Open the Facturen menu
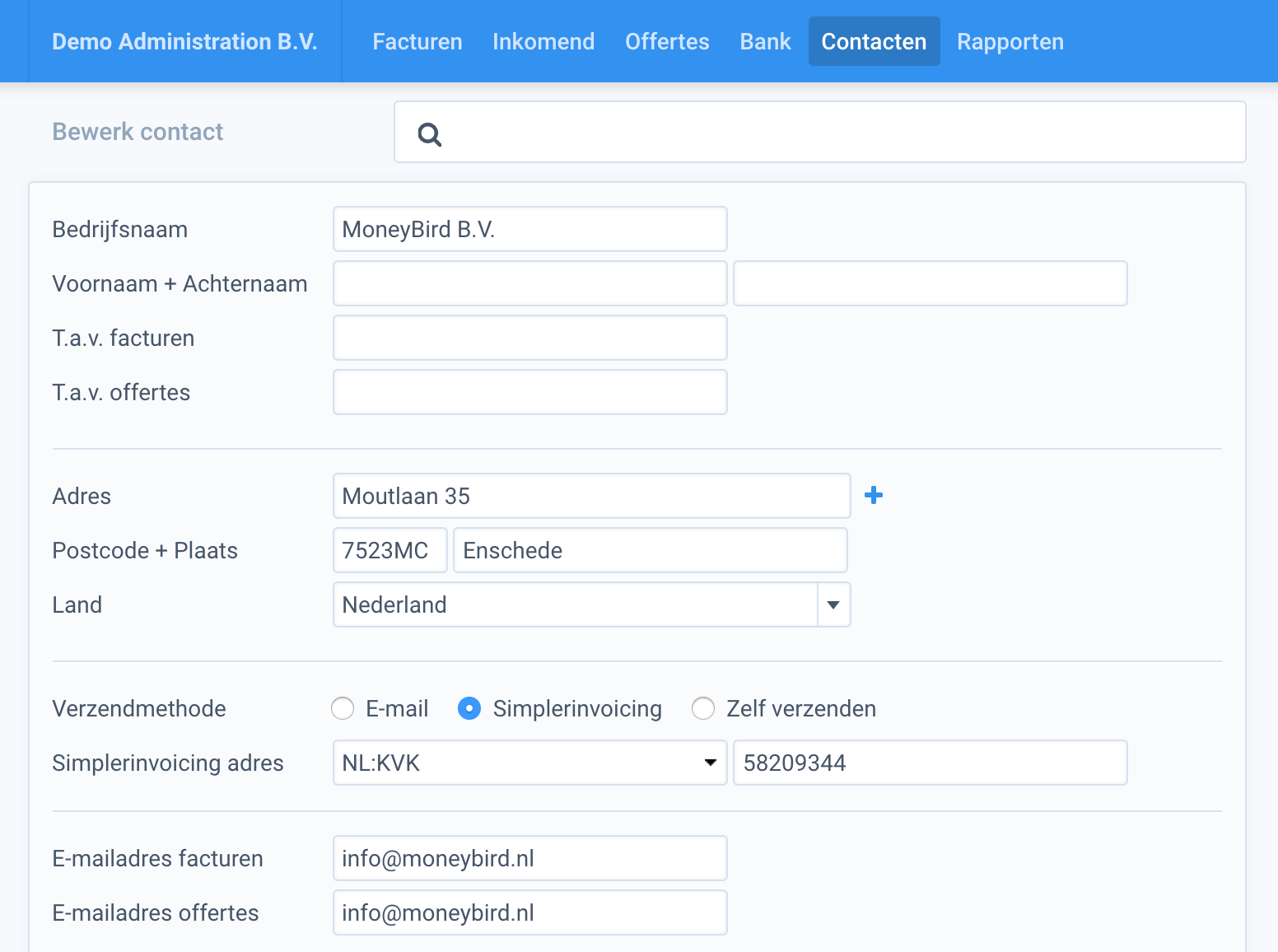The width and height of the screenshot is (1278, 952). coord(417,41)
